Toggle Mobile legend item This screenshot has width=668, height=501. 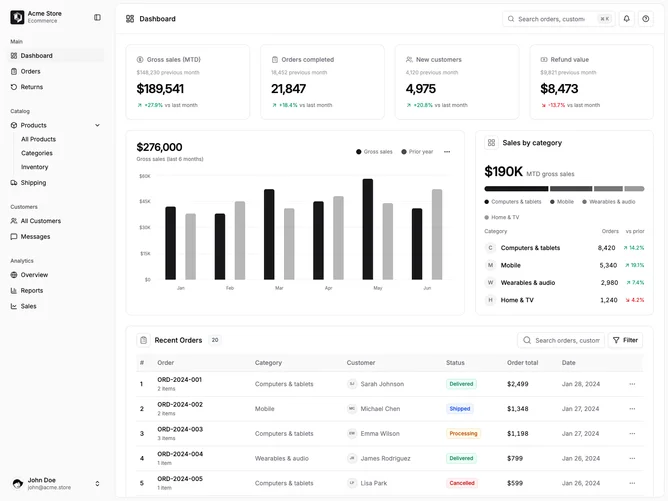point(562,202)
